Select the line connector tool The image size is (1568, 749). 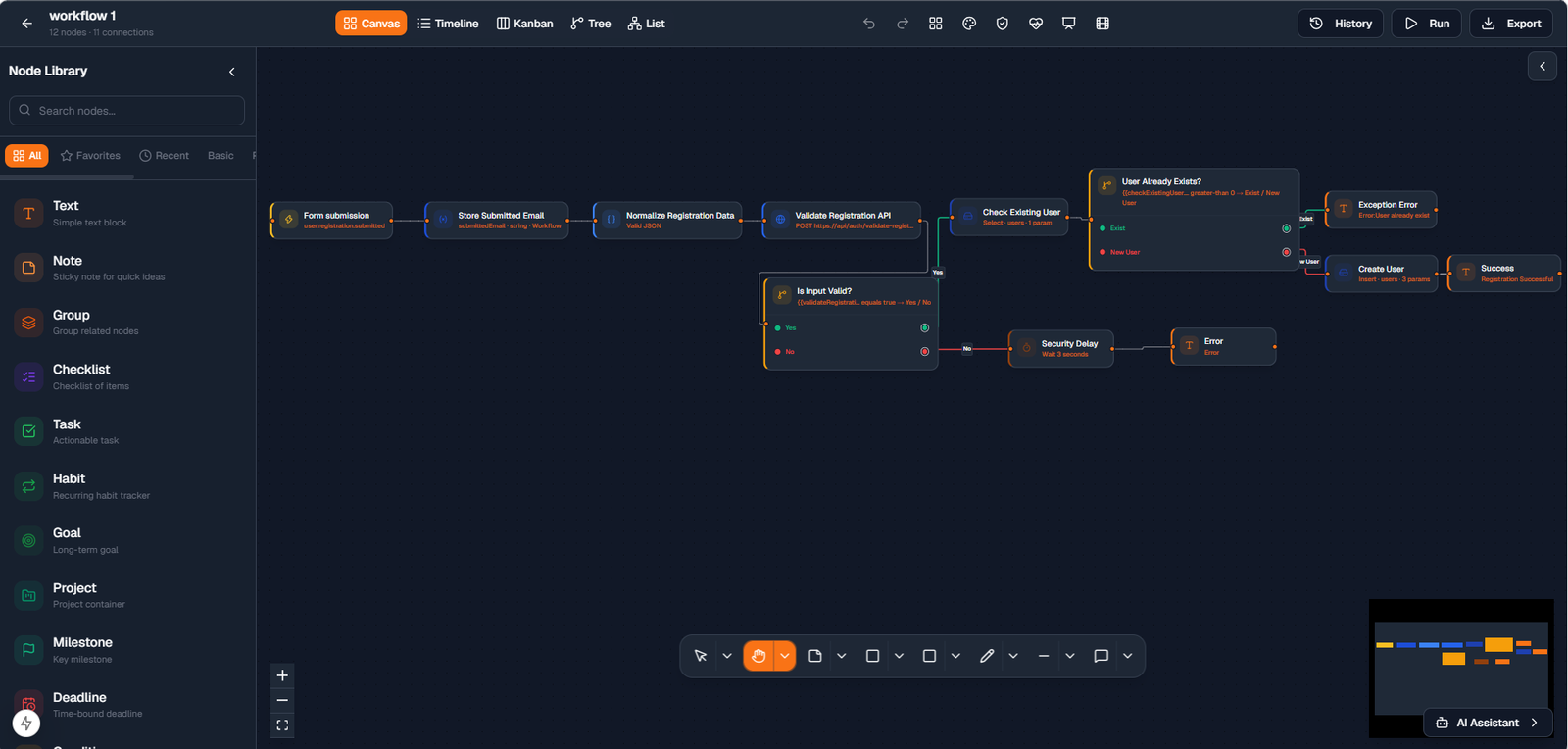[x=1044, y=656]
